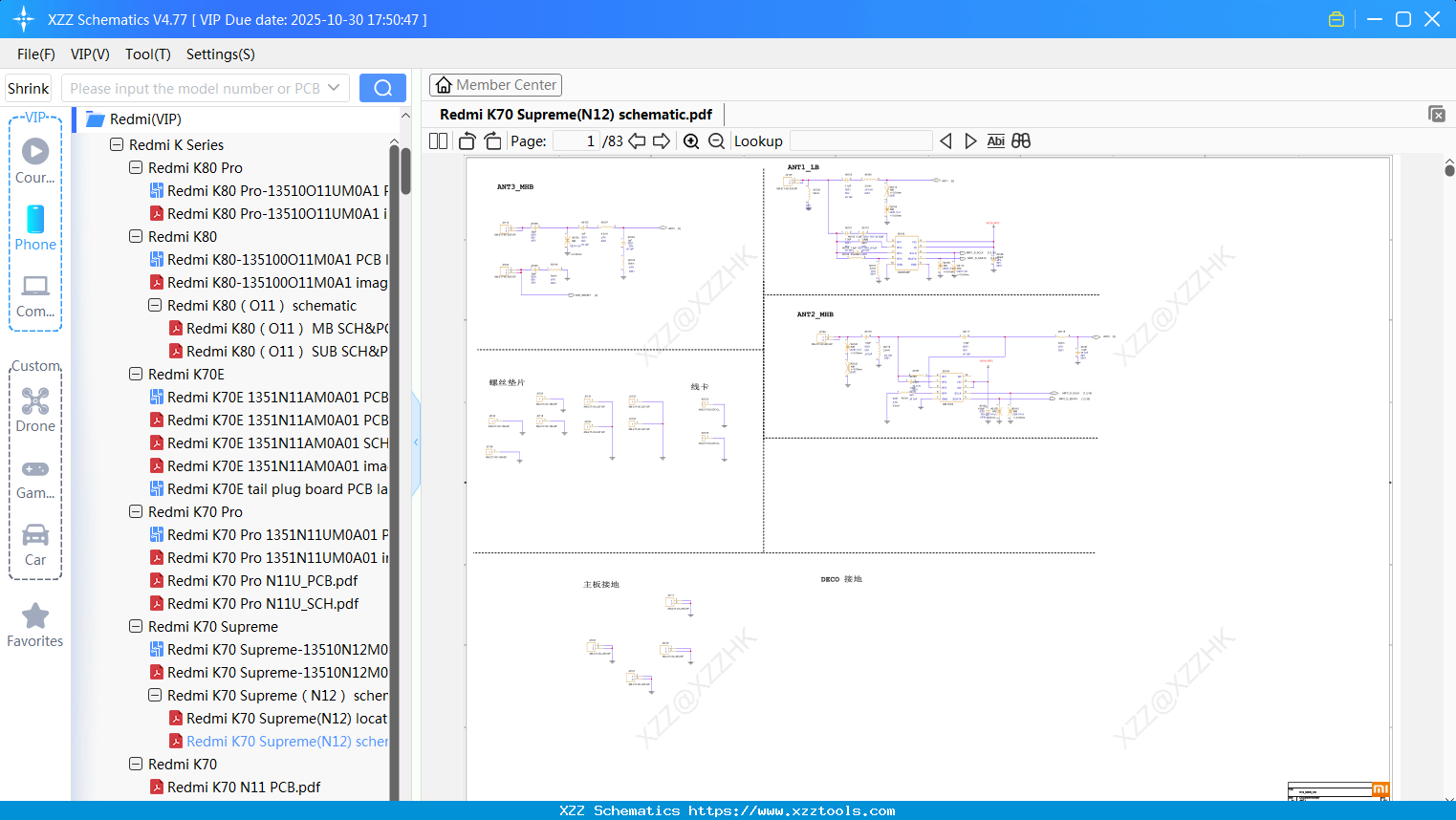1456x820 pixels.
Task: Collapse the Redmi K80 Pro node
Action: [136, 167]
